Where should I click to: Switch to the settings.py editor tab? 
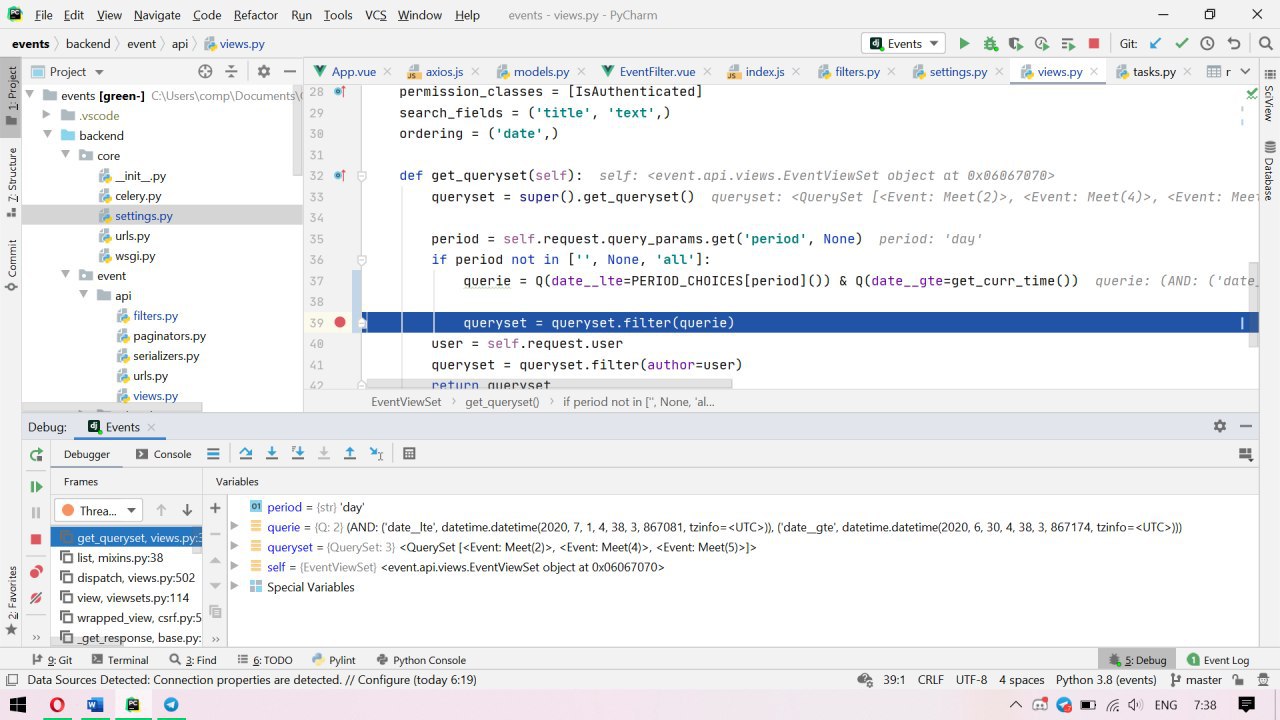coord(957,72)
